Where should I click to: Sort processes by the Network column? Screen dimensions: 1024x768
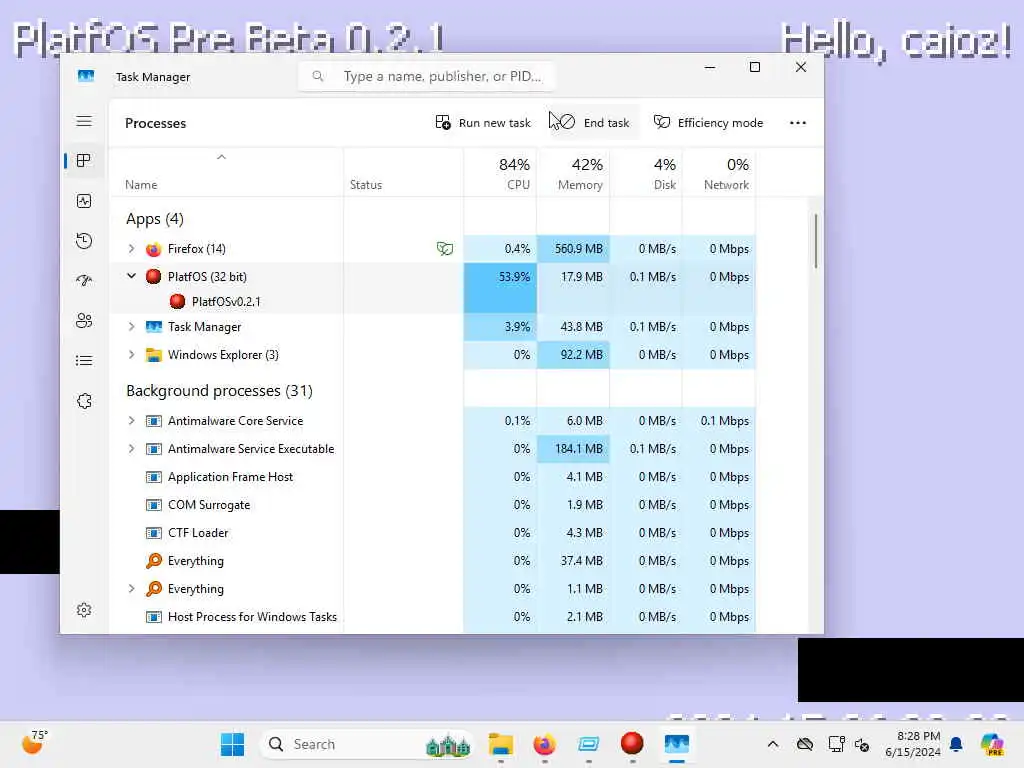(718, 173)
